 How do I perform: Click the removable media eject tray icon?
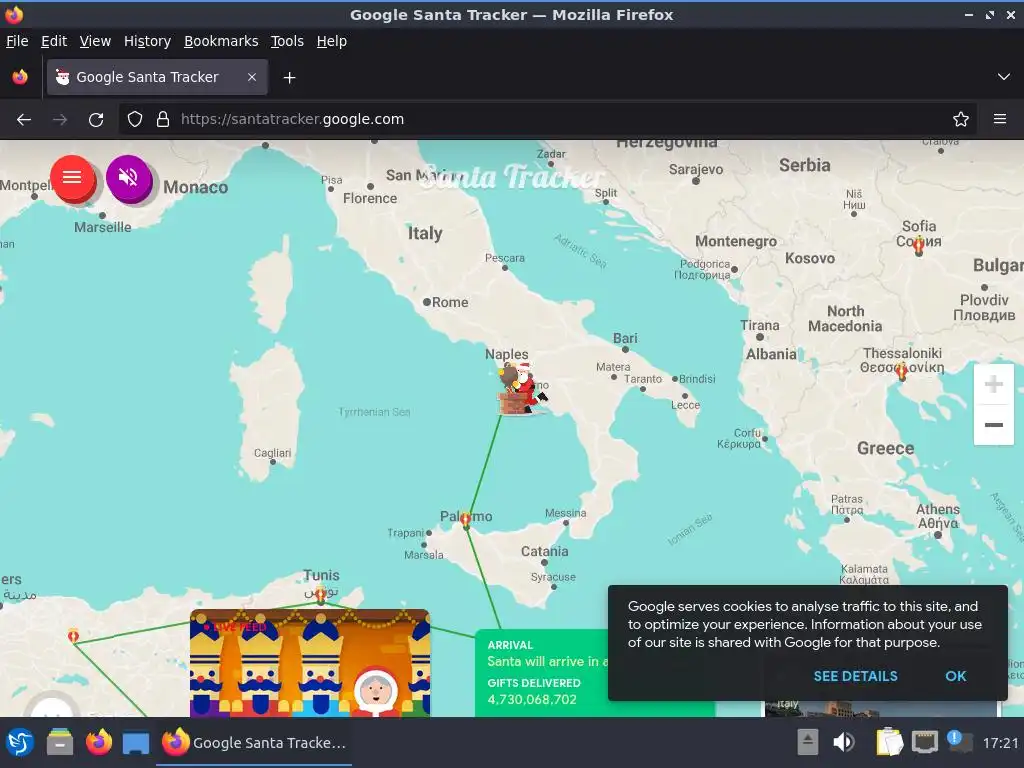click(x=808, y=743)
